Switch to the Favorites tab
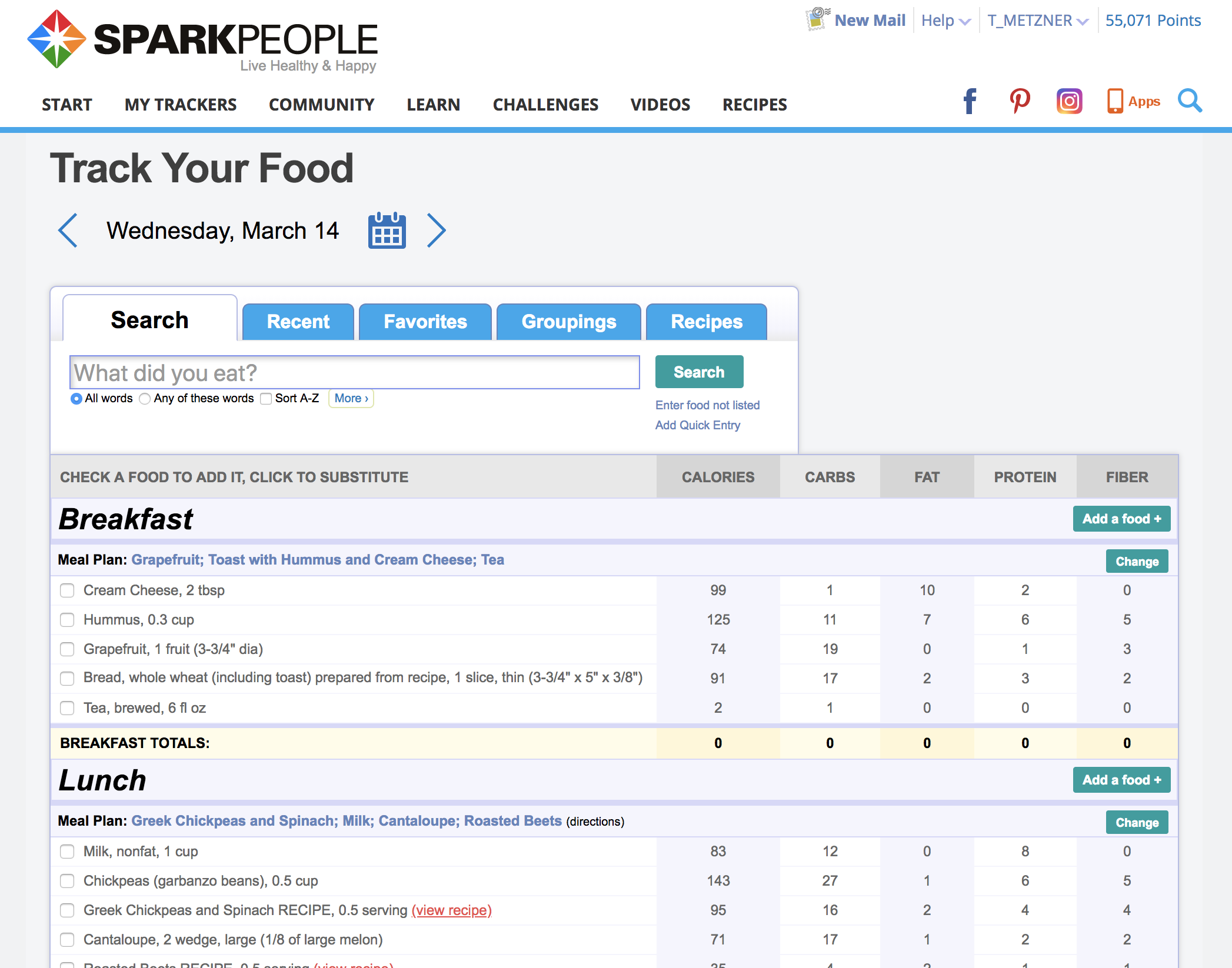Viewport: 1232px width, 968px height. (x=425, y=322)
